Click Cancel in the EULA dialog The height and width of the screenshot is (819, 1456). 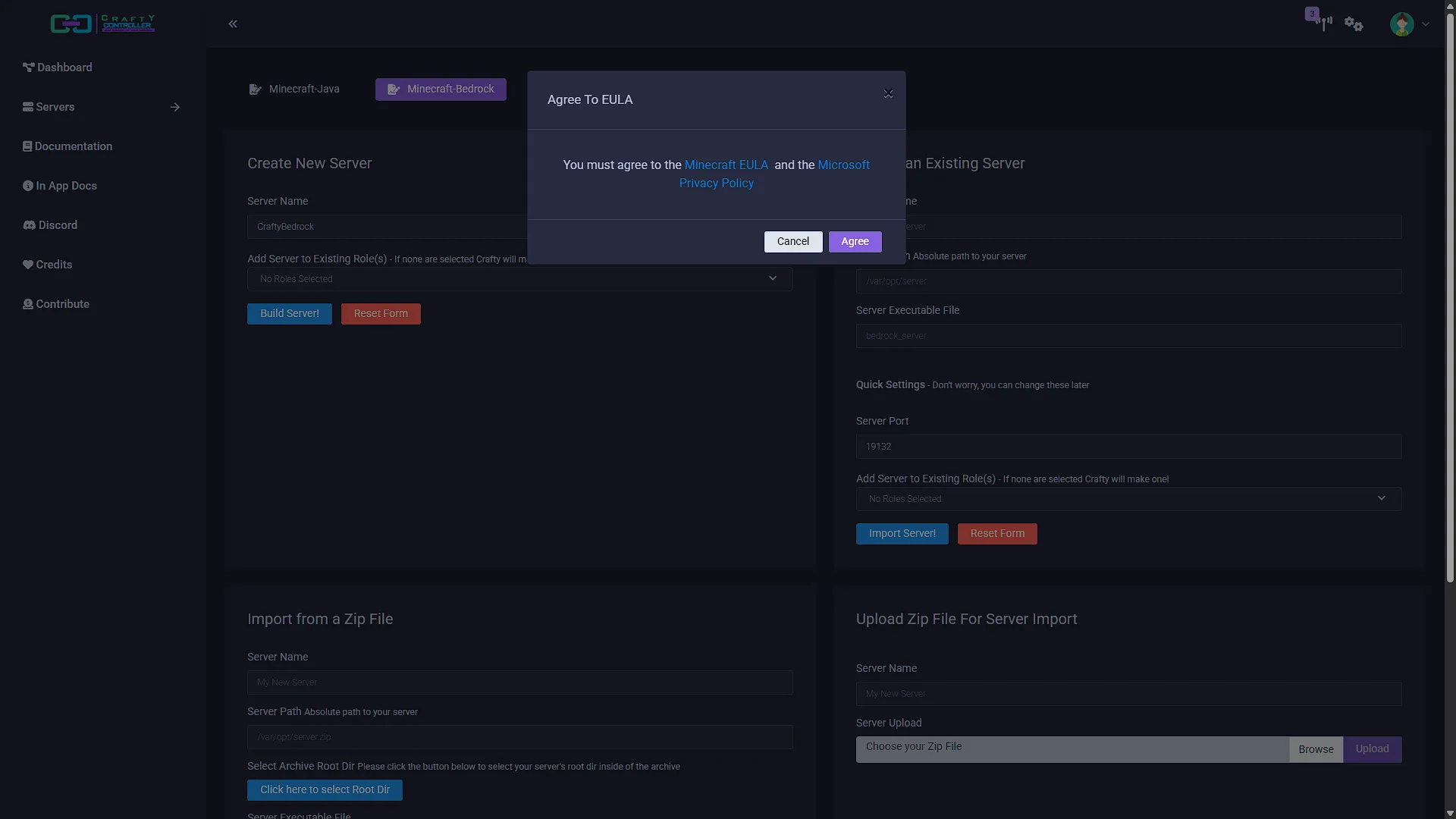click(x=793, y=242)
